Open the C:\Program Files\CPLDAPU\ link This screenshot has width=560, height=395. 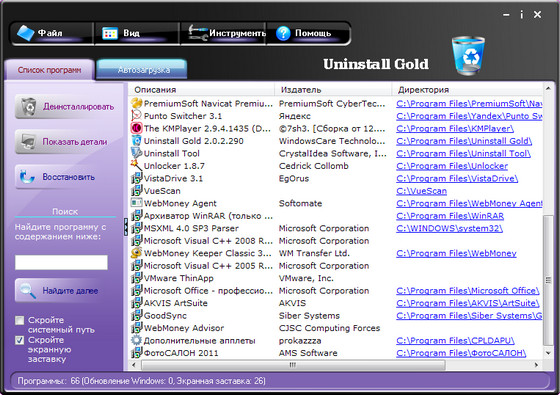click(x=455, y=341)
